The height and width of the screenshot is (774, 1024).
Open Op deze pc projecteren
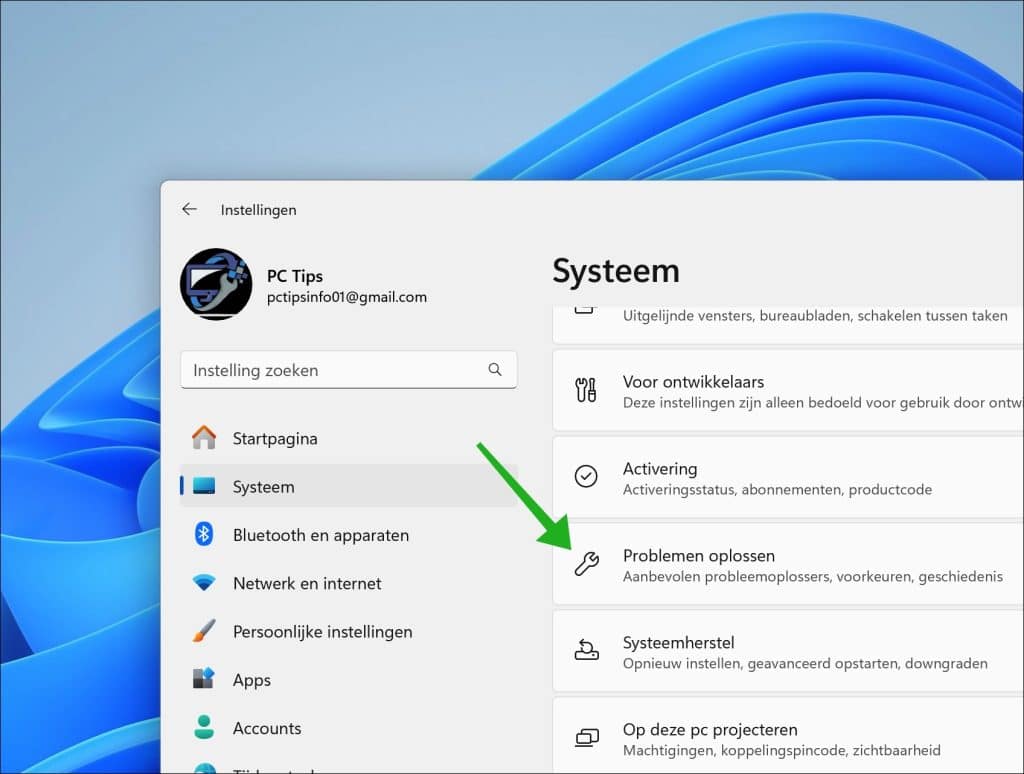(788, 735)
